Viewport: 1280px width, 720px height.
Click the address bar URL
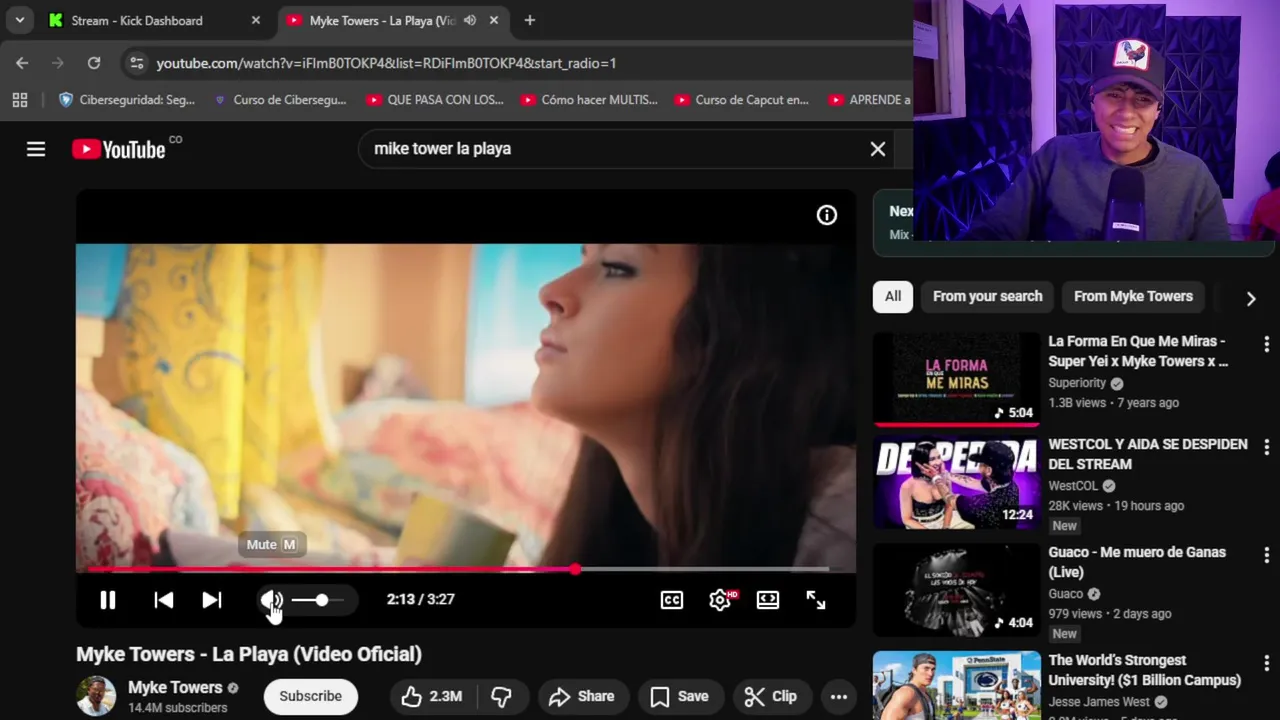pos(386,63)
